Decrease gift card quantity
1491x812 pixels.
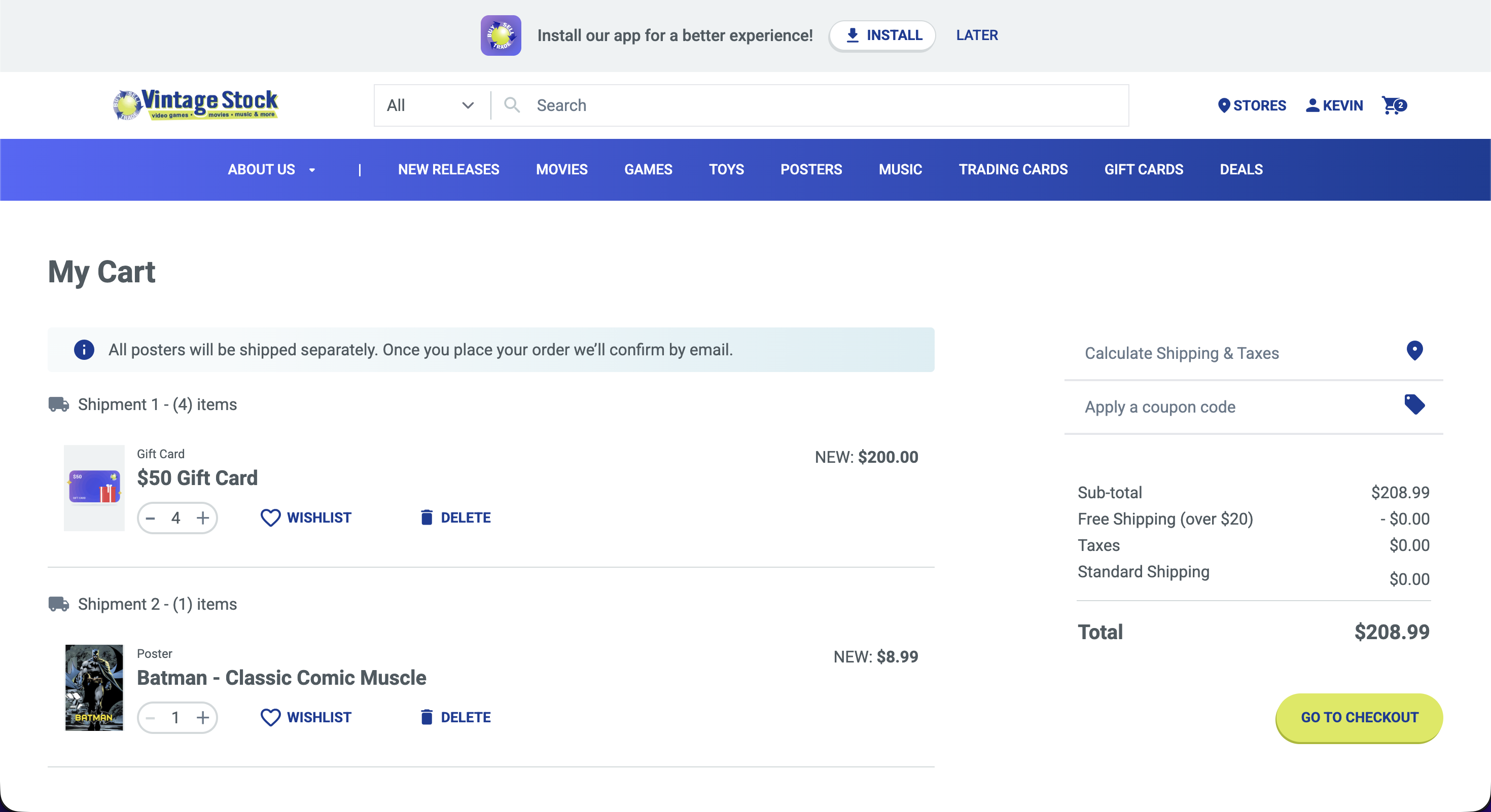tap(151, 518)
